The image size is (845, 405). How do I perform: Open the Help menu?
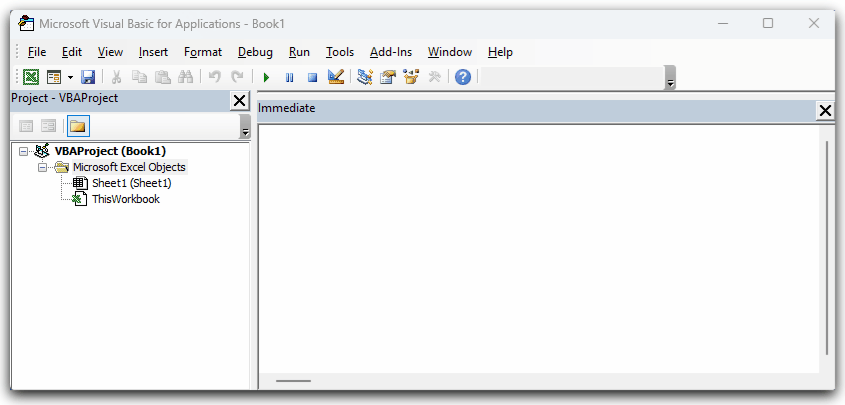coord(500,52)
